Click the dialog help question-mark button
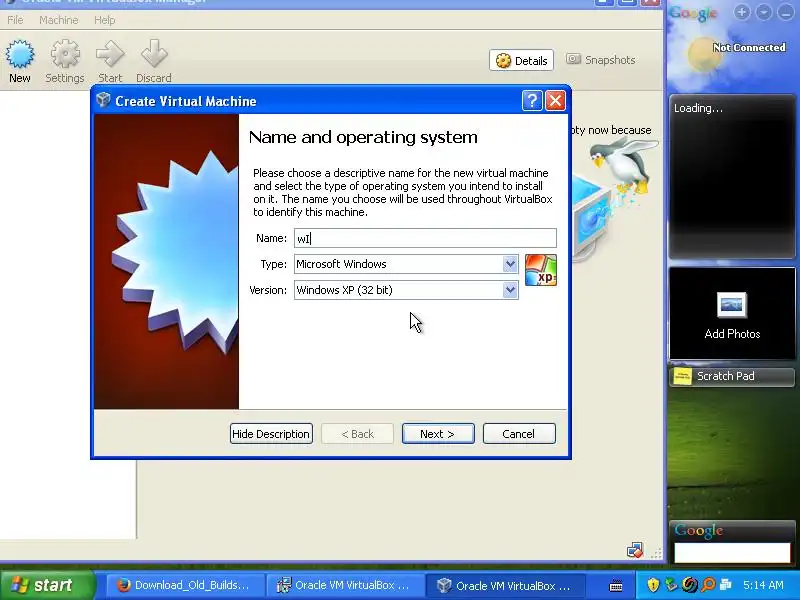The height and width of the screenshot is (600, 800). (532, 101)
